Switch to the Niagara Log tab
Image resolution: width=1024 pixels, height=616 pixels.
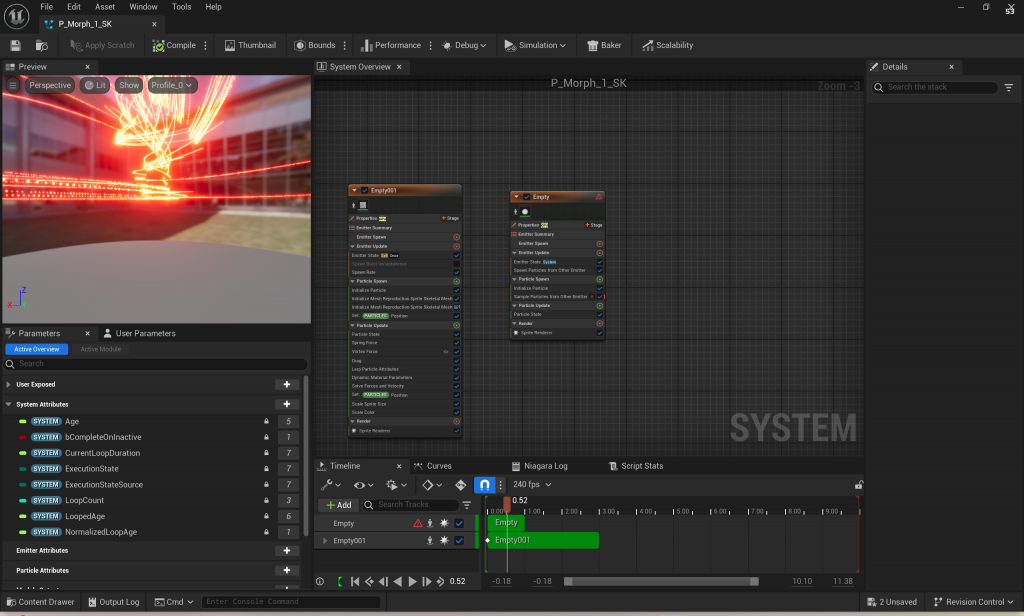click(539, 466)
